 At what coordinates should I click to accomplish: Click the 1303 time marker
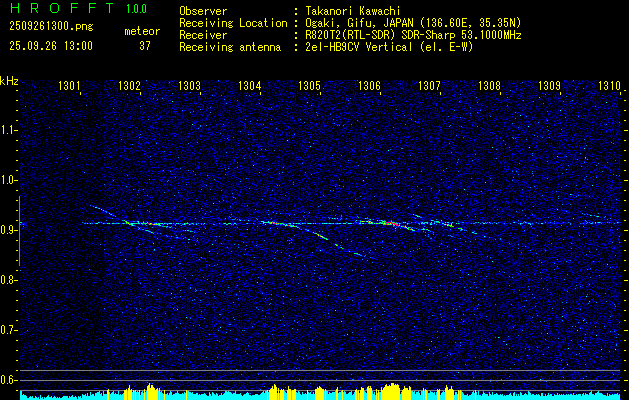point(189,85)
